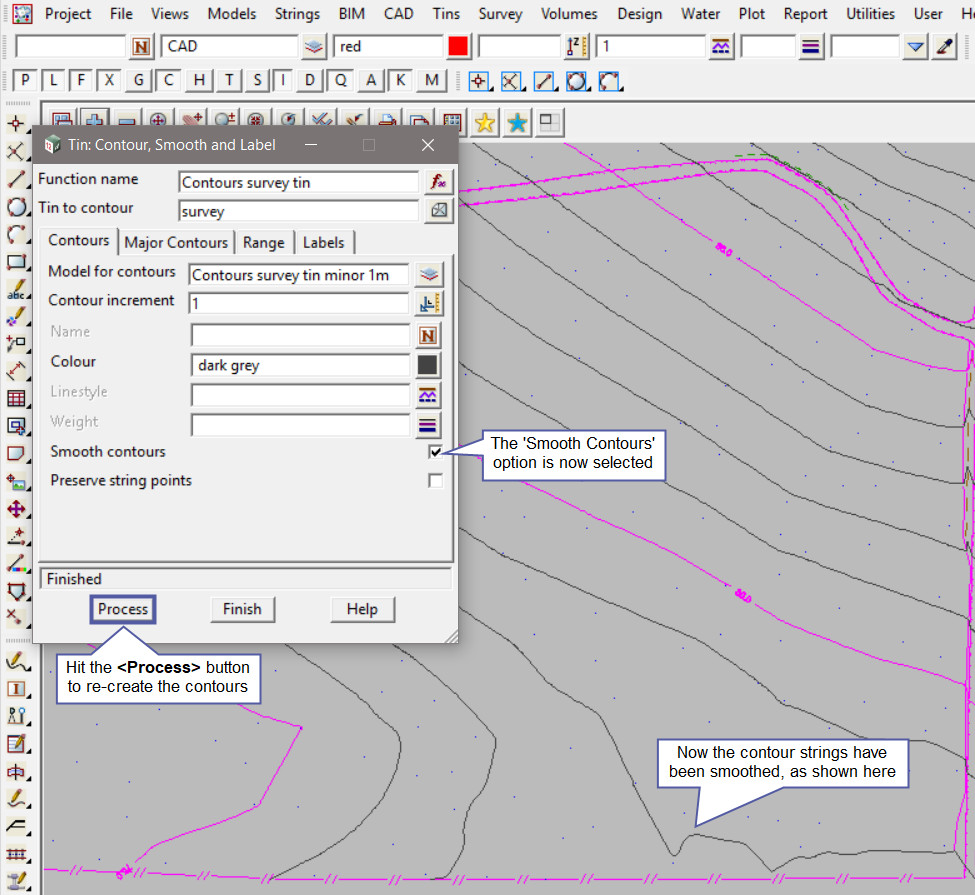Click the linestyle picker icon in dialog
This screenshot has height=895, width=975.
coord(428,395)
